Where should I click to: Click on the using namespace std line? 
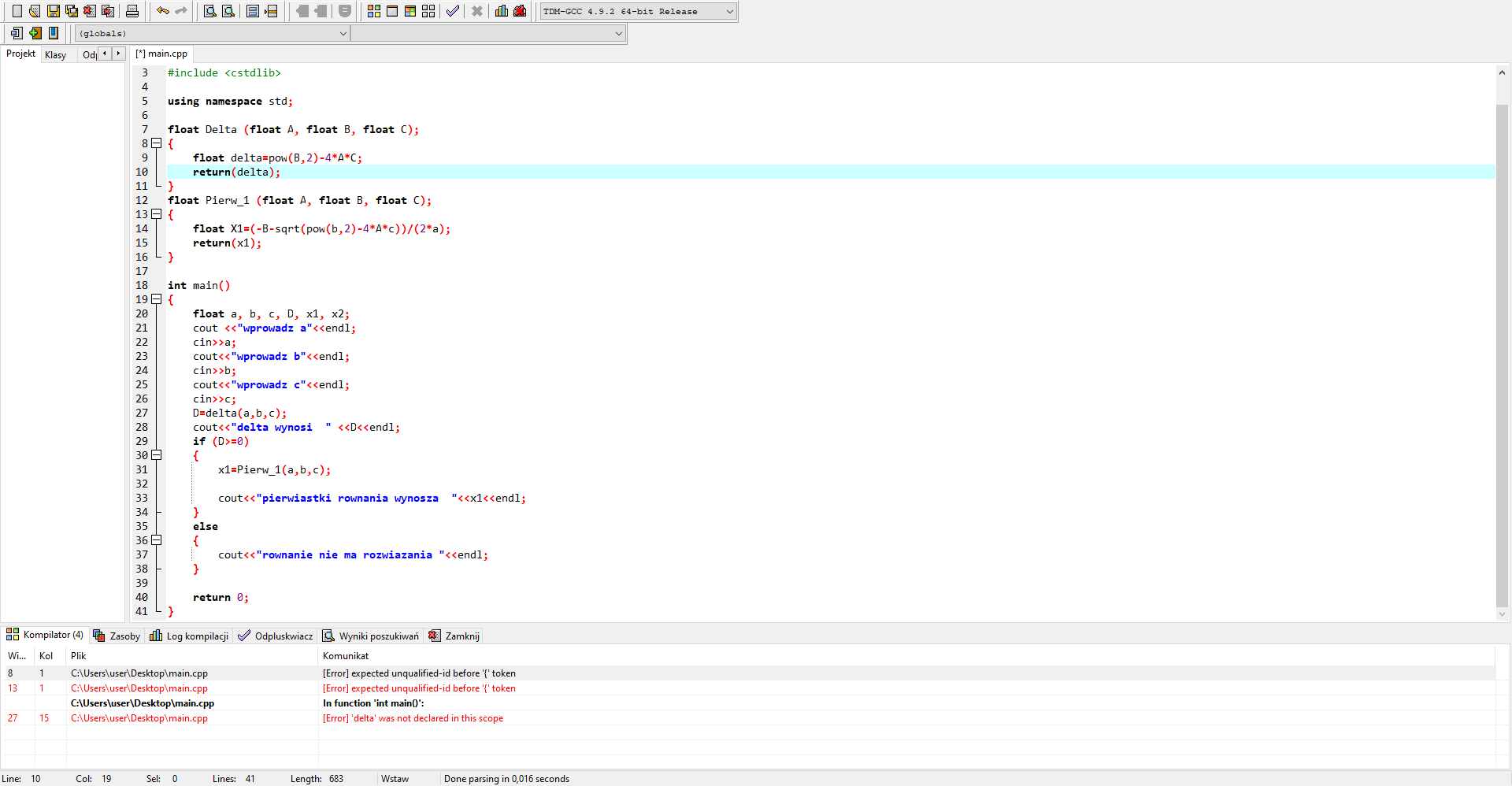(x=230, y=101)
